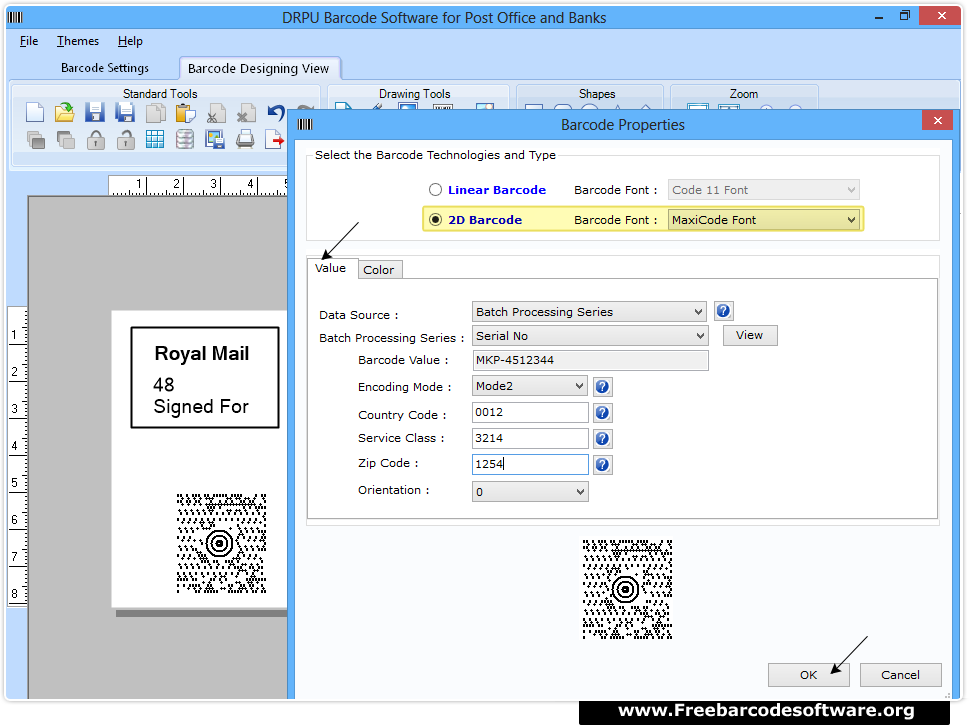Screen dimensions: 970x725
Task: Open the File menu
Action: [29, 41]
